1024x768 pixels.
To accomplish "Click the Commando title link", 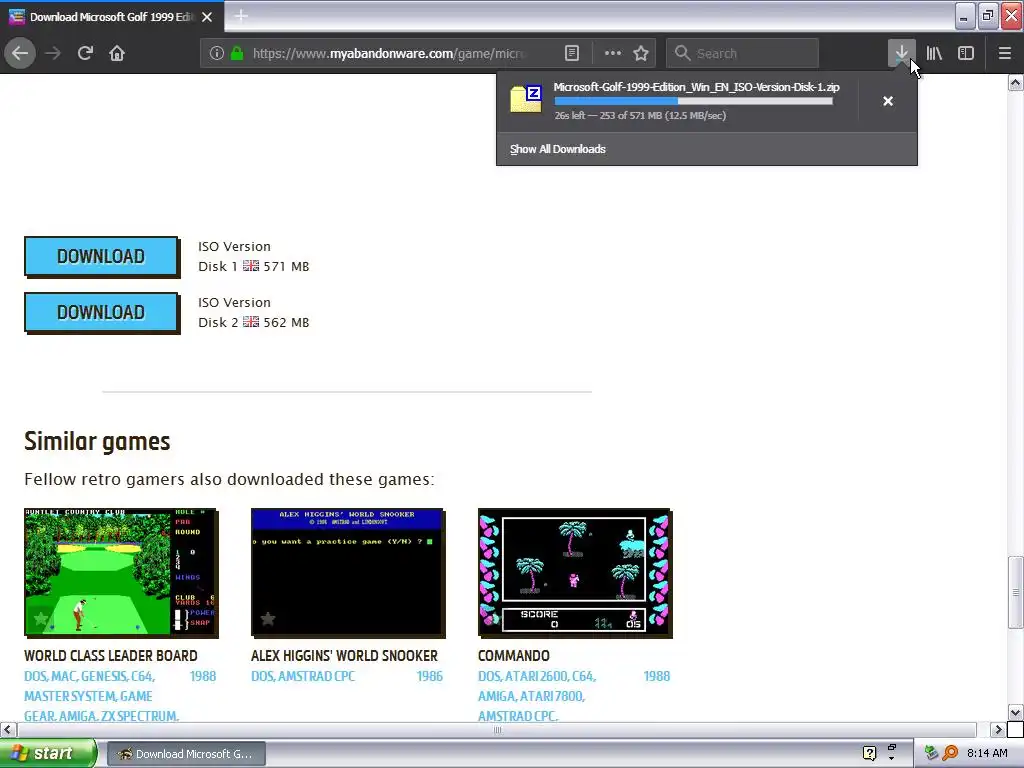I will 514,656.
